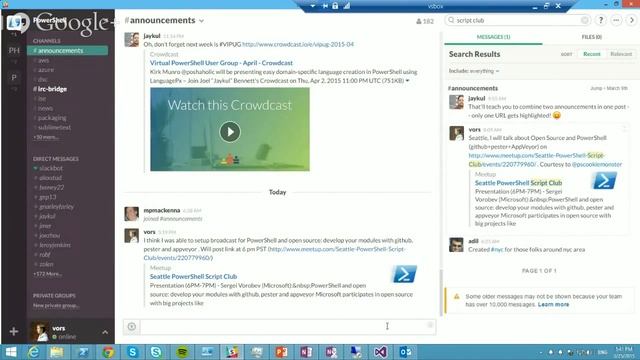The height and width of the screenshot is (360, 640).
Task: Open direct message with zoken
Action: coord(46,264)
